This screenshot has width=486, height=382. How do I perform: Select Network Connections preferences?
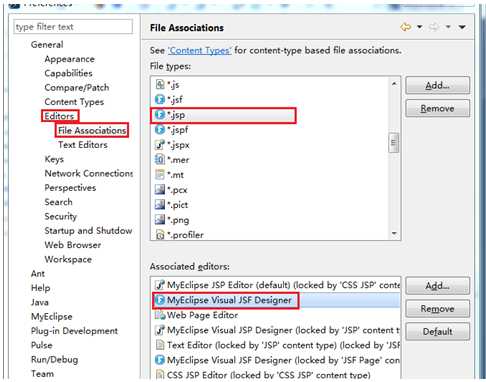(89, 173)
